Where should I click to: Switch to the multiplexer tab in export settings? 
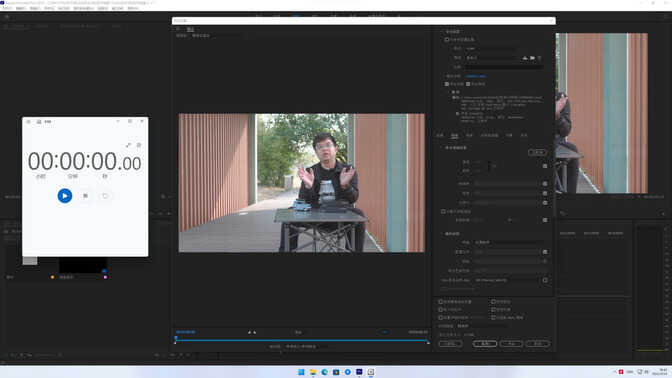click(489, 135)
